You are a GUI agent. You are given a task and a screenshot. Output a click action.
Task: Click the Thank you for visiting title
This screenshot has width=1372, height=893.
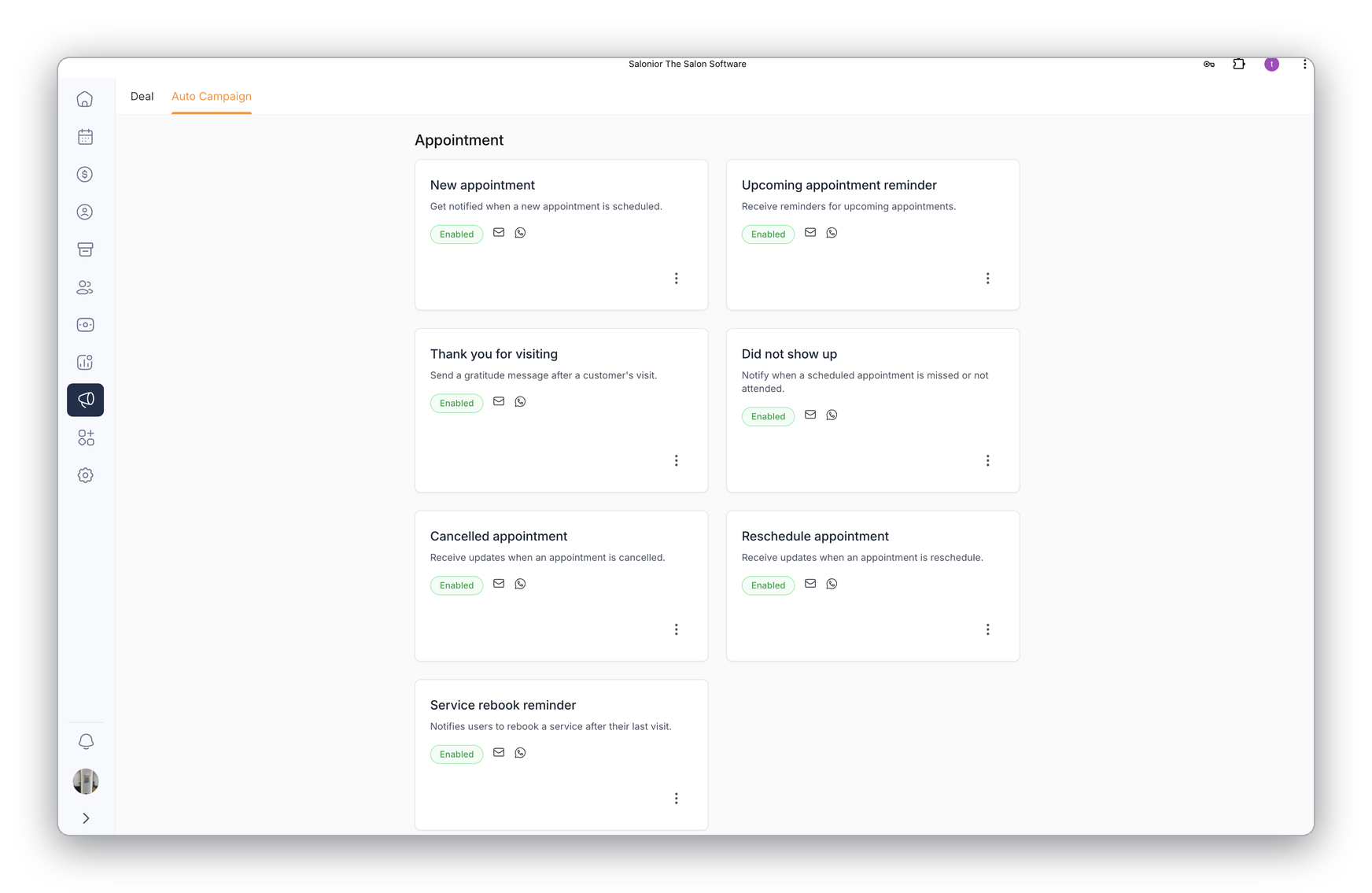(493, 354)
